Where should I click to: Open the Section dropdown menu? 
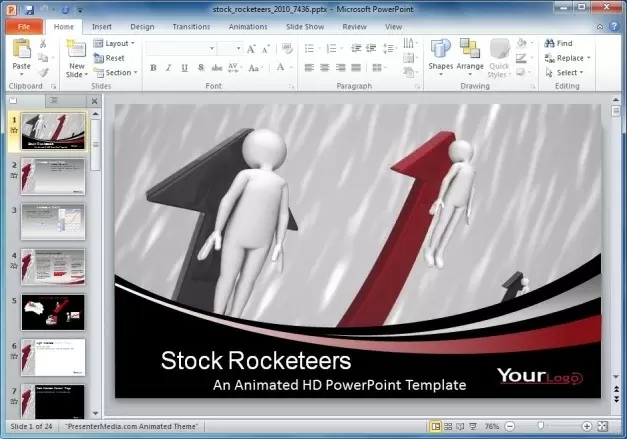coord(117,73)
